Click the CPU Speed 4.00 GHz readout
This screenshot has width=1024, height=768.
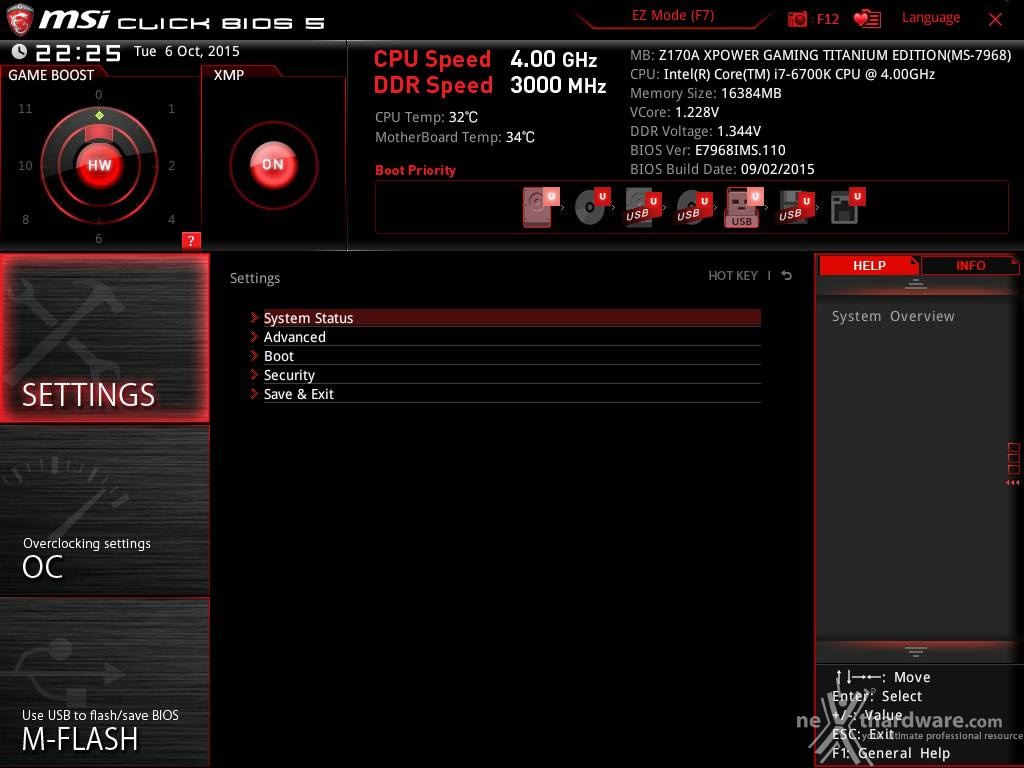tap(485, 59)
